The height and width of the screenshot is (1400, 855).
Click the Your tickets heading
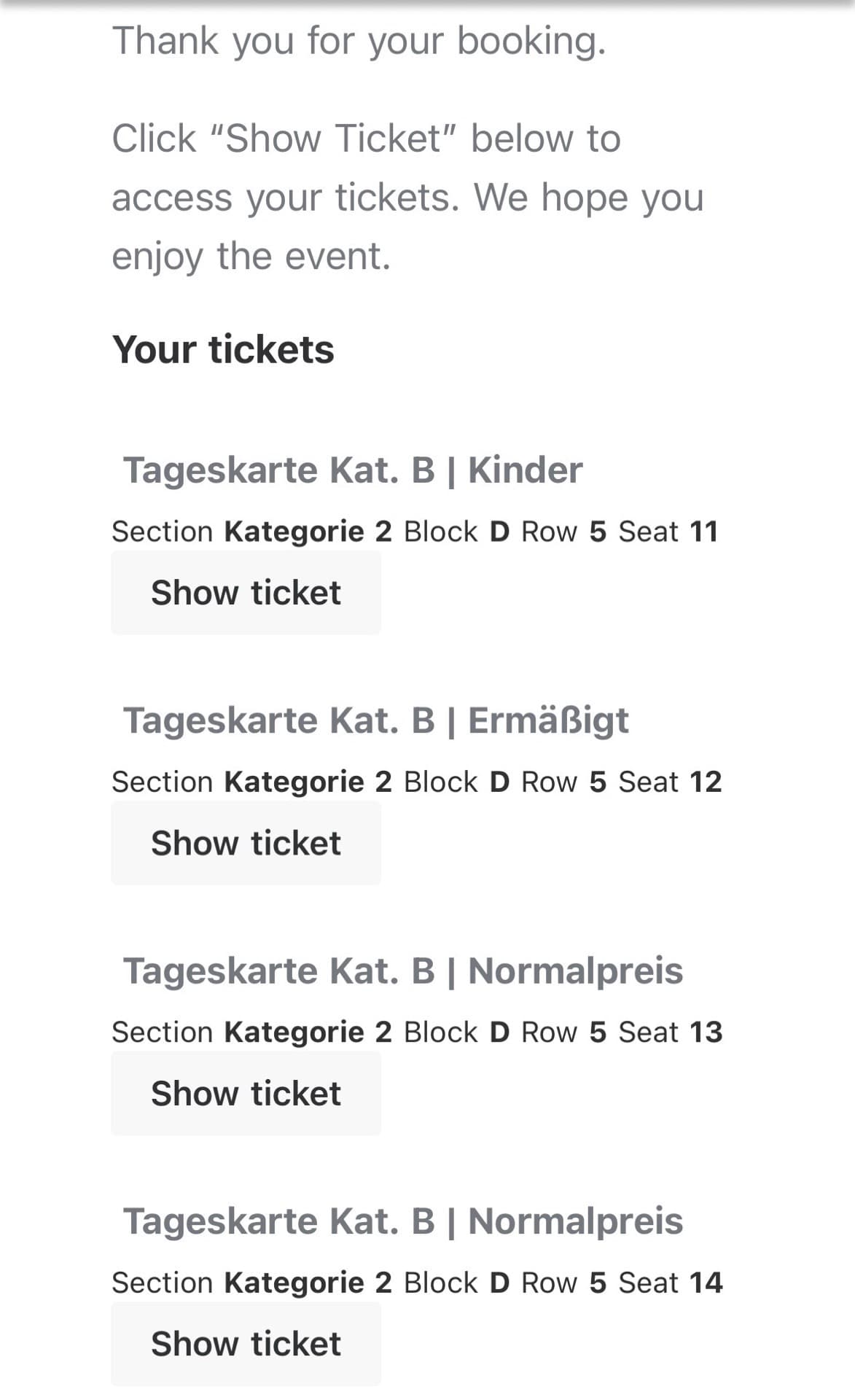tap(223, 349)
